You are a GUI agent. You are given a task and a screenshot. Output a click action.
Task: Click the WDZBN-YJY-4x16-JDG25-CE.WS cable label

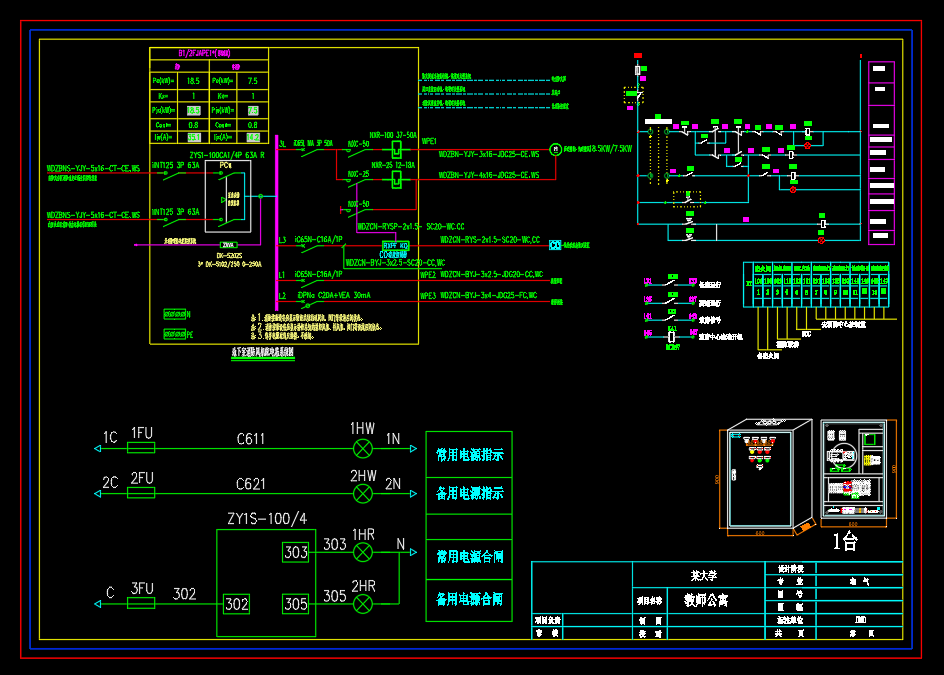pyautogui.click(x=489, y=175)
